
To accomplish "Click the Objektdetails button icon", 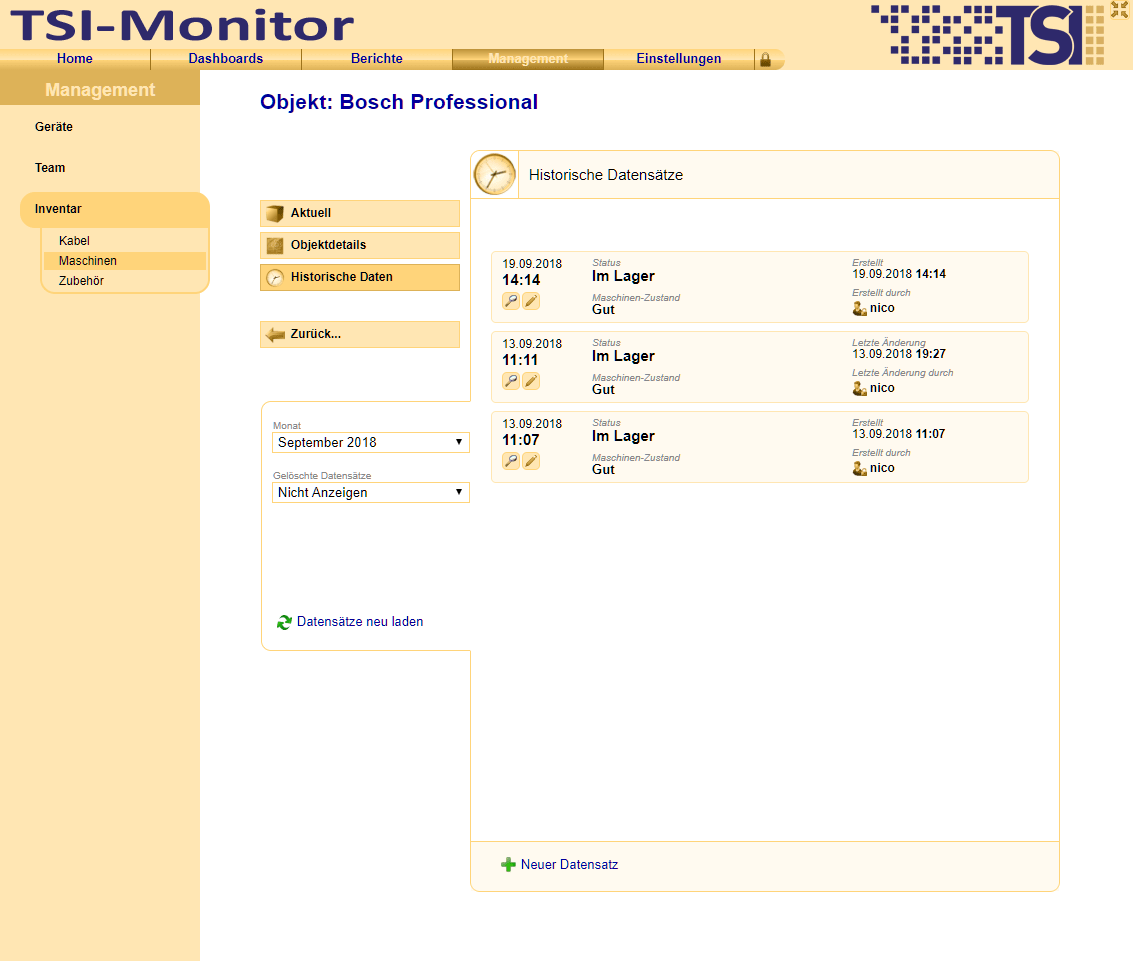I will click(275, 246).
